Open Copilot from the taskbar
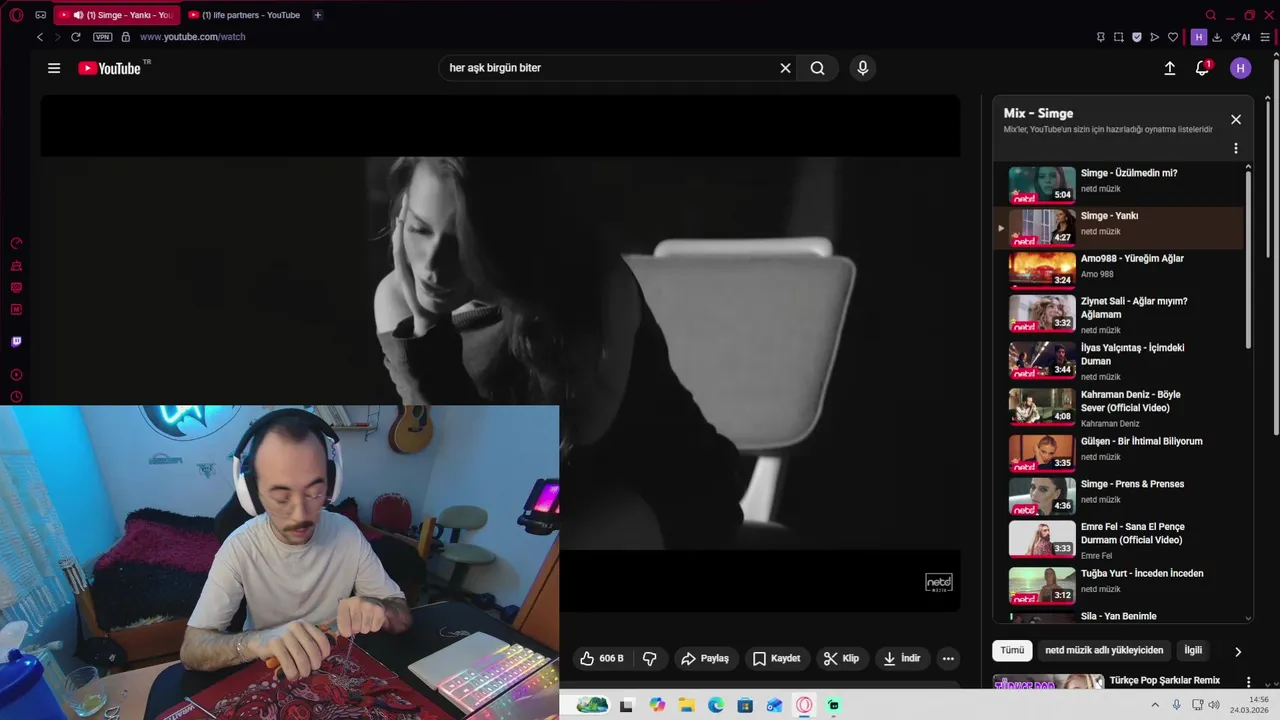 [657, 705]
